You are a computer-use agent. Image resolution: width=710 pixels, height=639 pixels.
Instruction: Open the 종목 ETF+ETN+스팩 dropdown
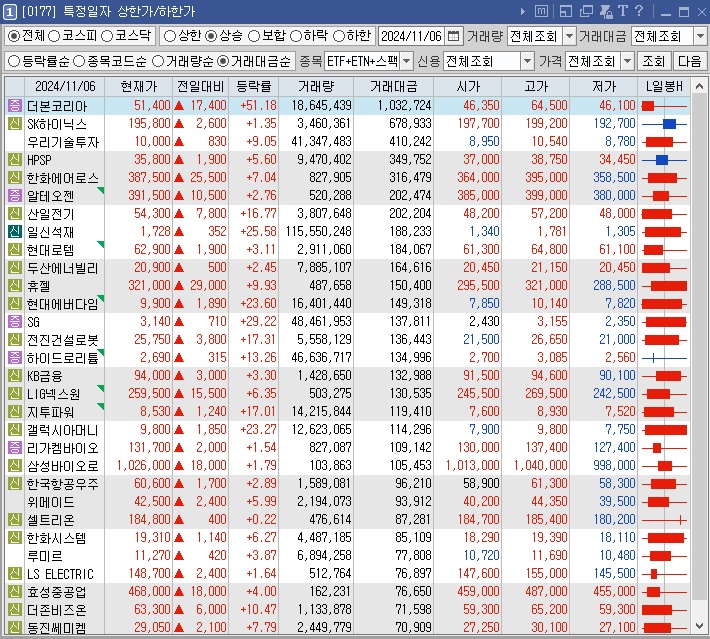(x=407, y=61)
